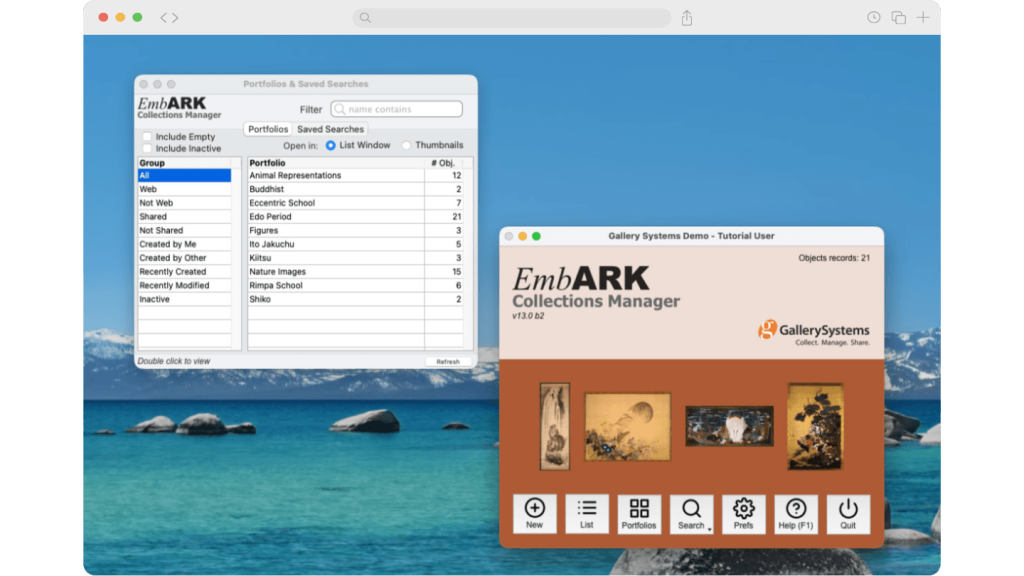This screenshot has height=576, width=1024.
Task: Click the # Obj. column header
Action: (443, 163)
